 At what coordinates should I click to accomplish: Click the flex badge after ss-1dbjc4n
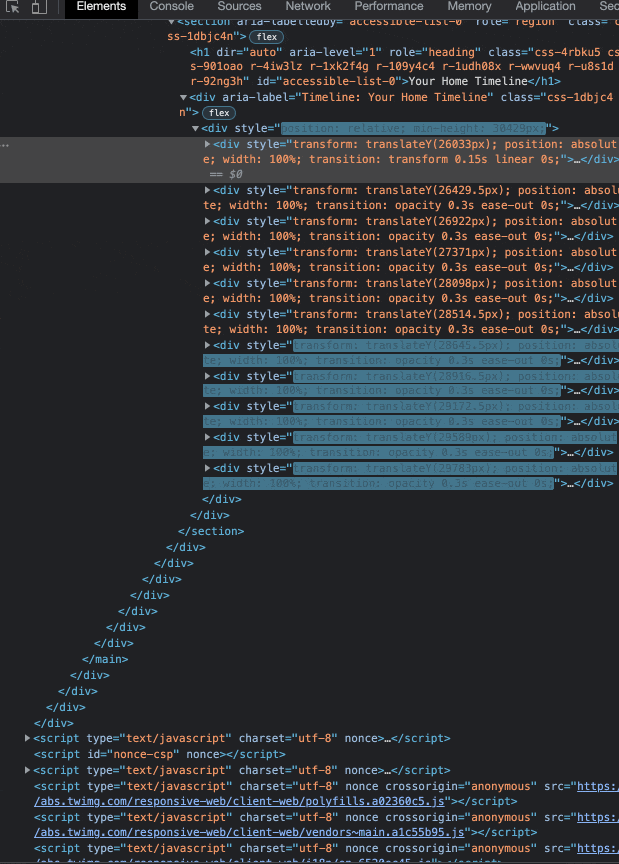click(x=267, y=37)
